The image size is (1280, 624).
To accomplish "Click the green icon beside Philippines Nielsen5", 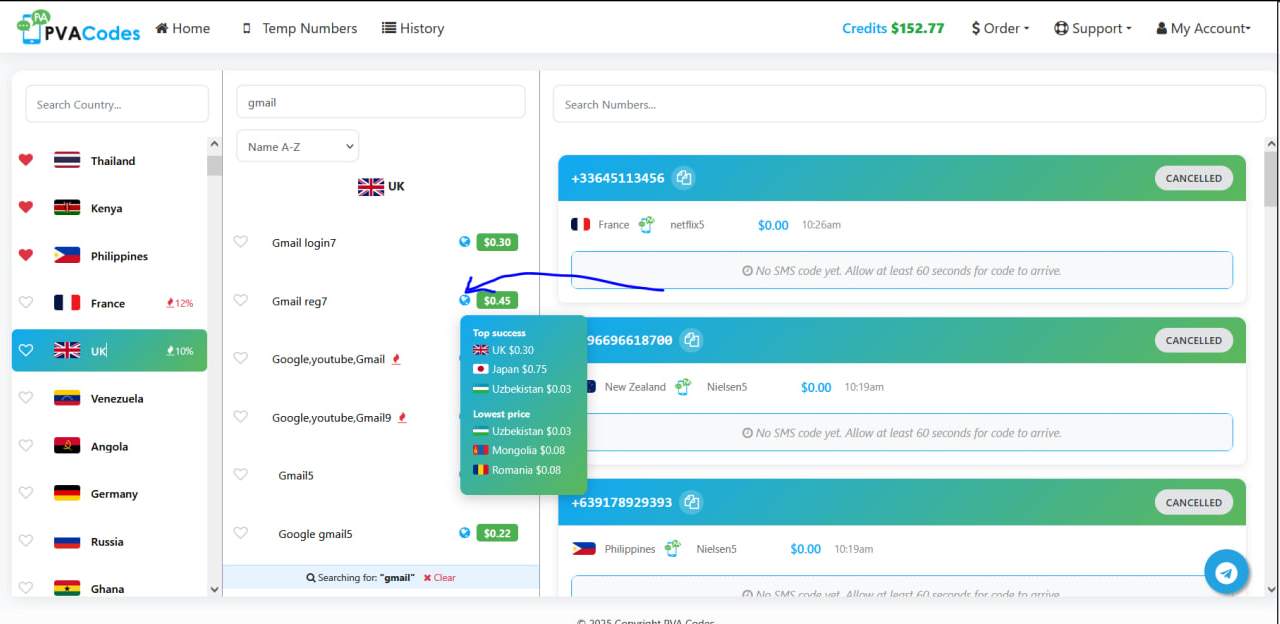I will coord(673,548).
